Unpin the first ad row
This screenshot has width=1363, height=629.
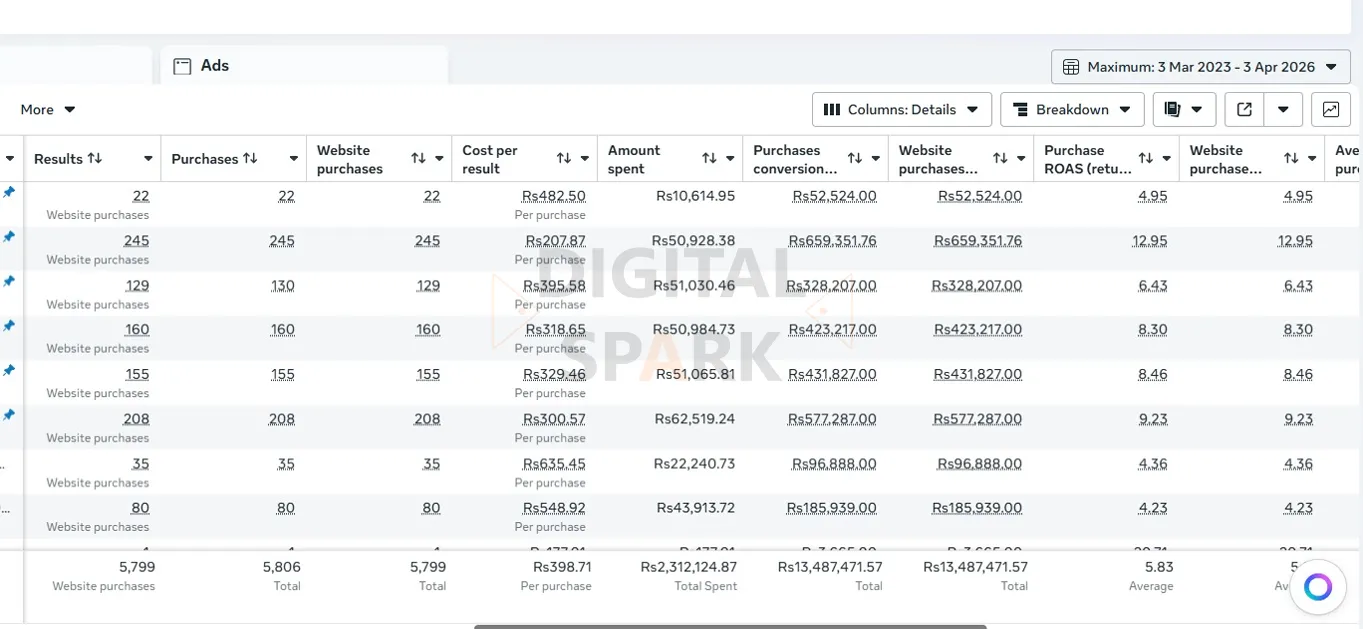[x=9, y=190]
